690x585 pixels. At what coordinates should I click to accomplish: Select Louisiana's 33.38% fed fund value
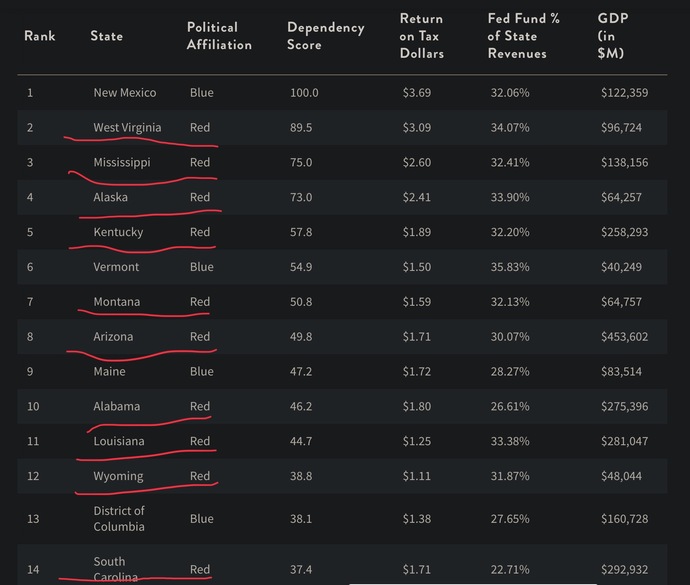click(510, 441)
